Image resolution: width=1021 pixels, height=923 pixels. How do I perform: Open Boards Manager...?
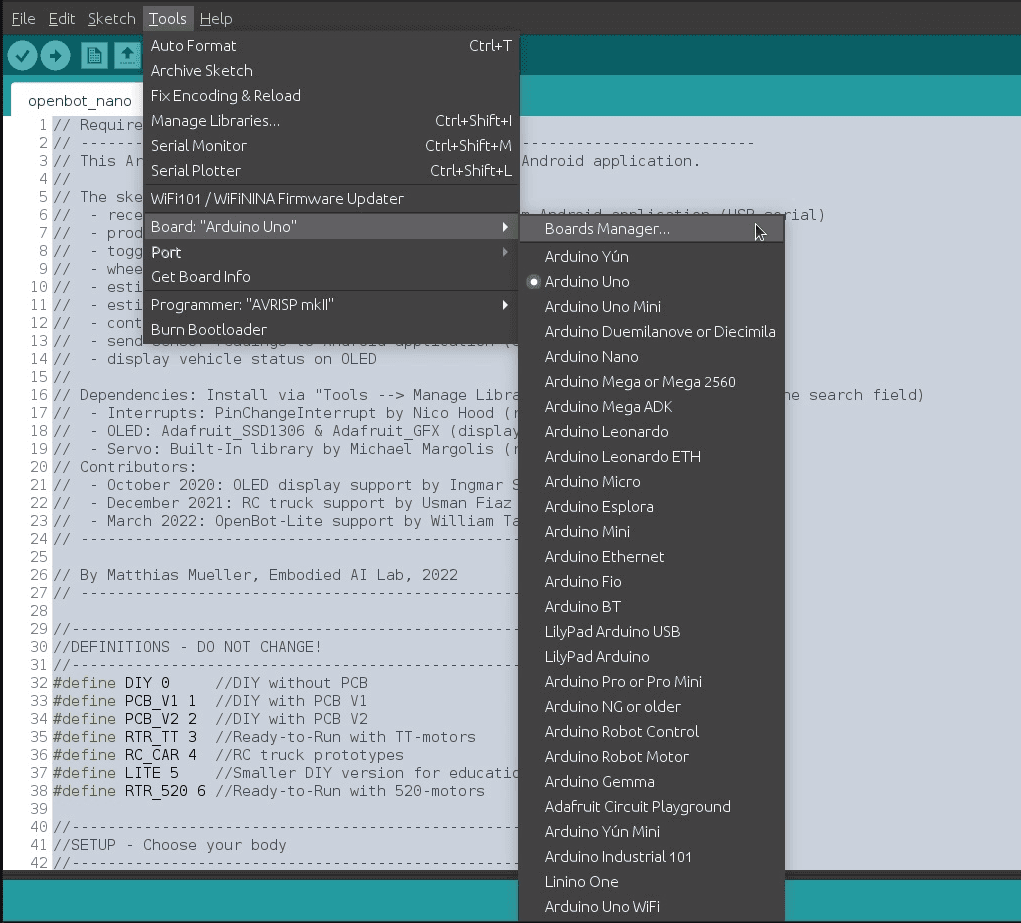[x=652, y=229]
